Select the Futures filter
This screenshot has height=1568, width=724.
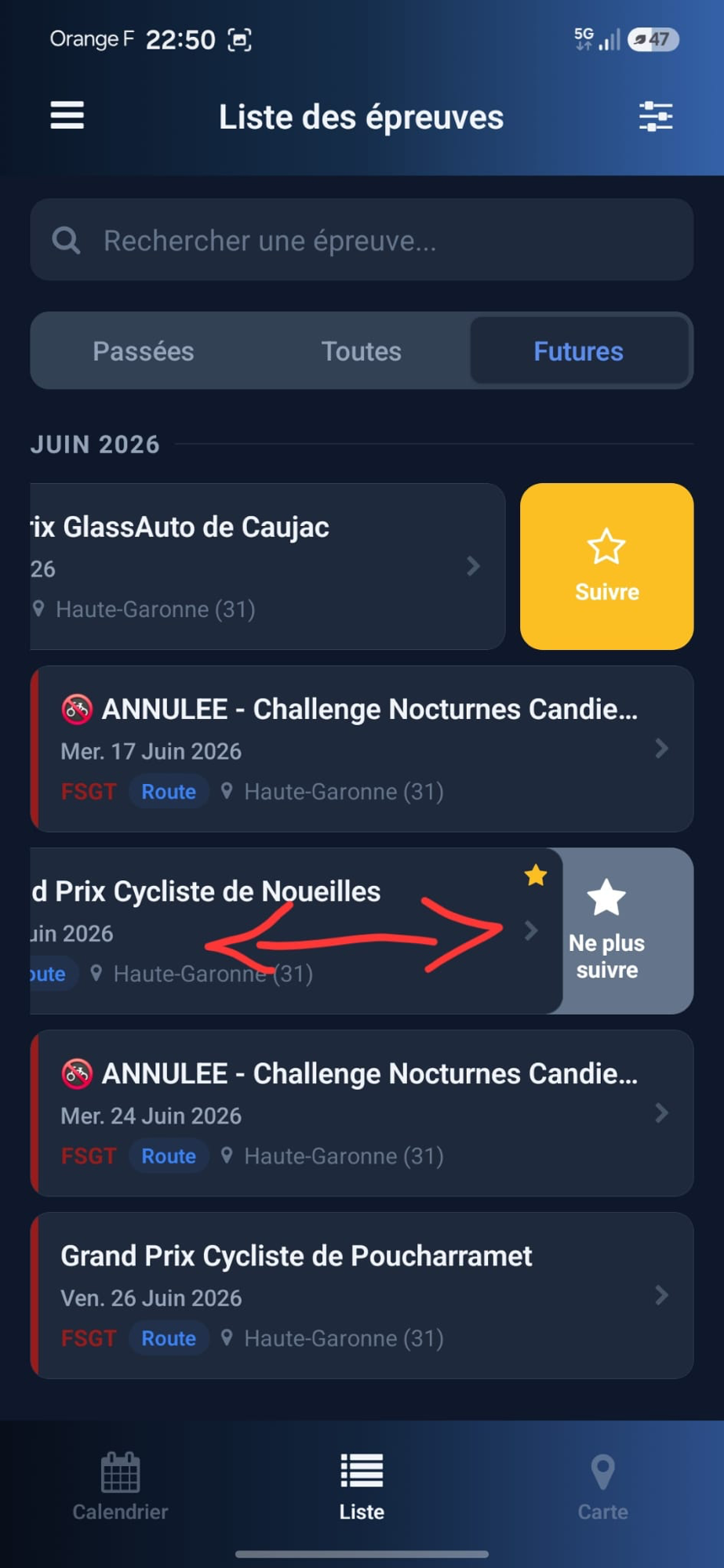[579, 351]
